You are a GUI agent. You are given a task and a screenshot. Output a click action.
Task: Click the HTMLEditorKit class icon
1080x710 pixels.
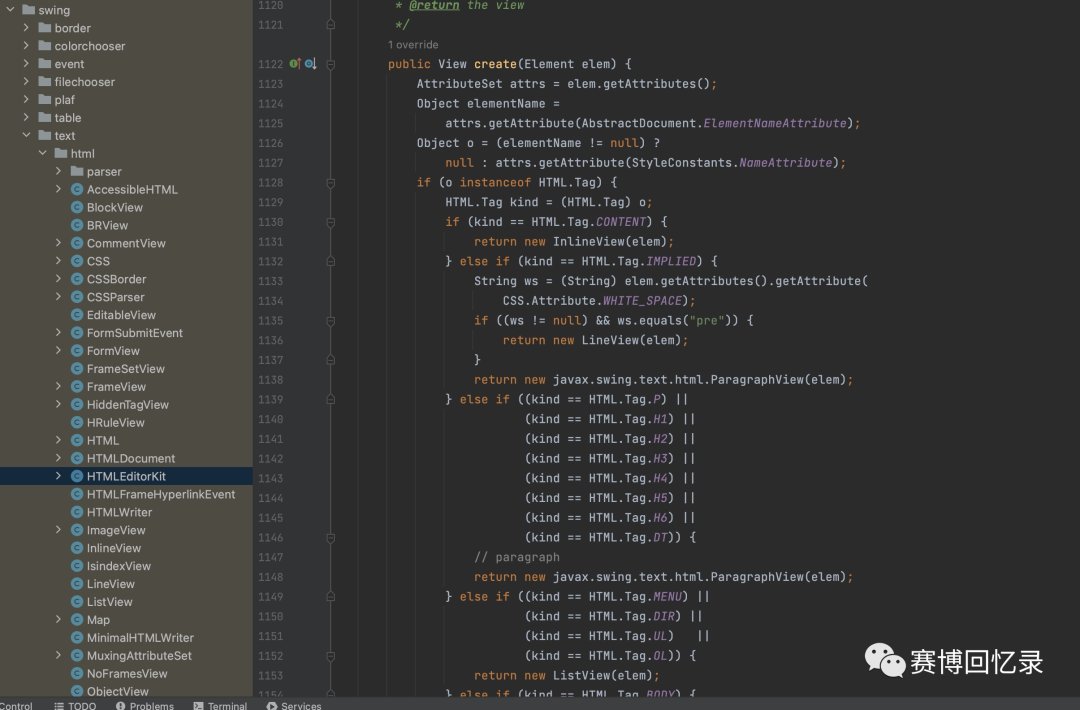coord(77,476)
